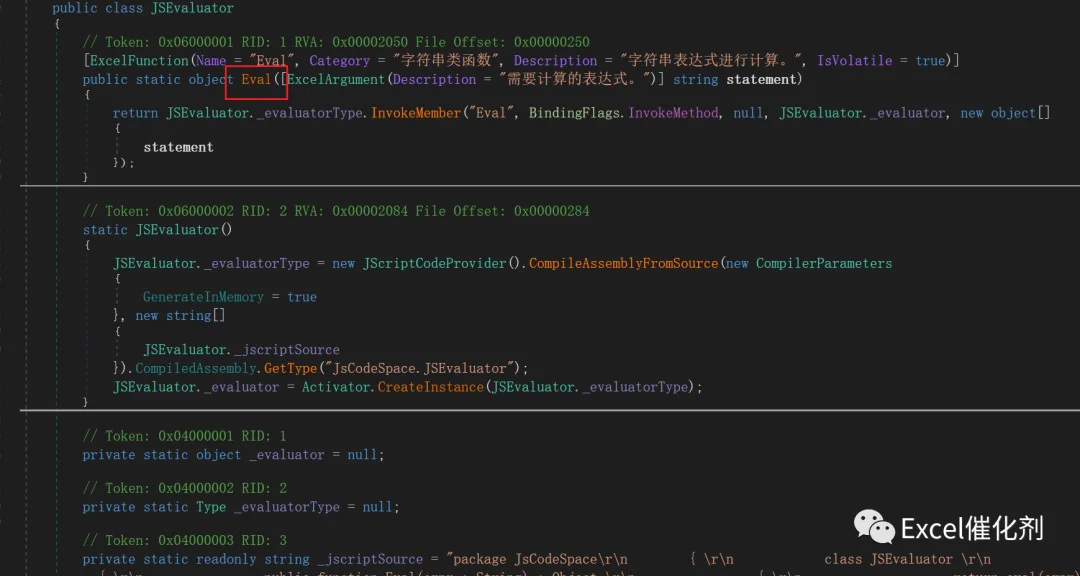This screenshot has width=1080, height=576.
Task: Select the CompiledAssembly property
Action: point(196,368)
